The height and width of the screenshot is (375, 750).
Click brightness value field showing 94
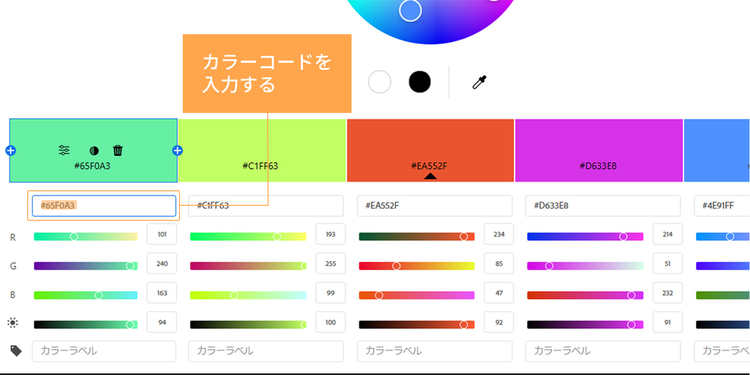pos(162,322)
